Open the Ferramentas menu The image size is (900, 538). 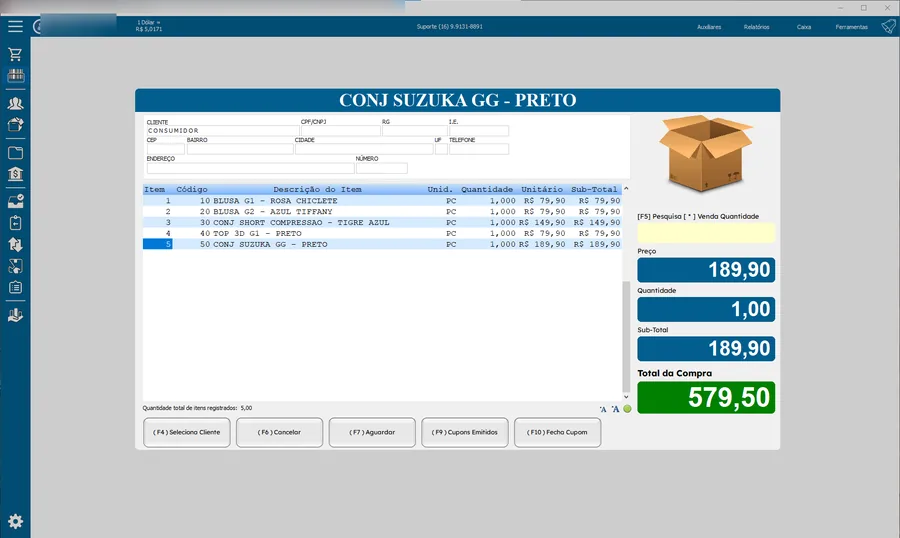coord(852,27)
